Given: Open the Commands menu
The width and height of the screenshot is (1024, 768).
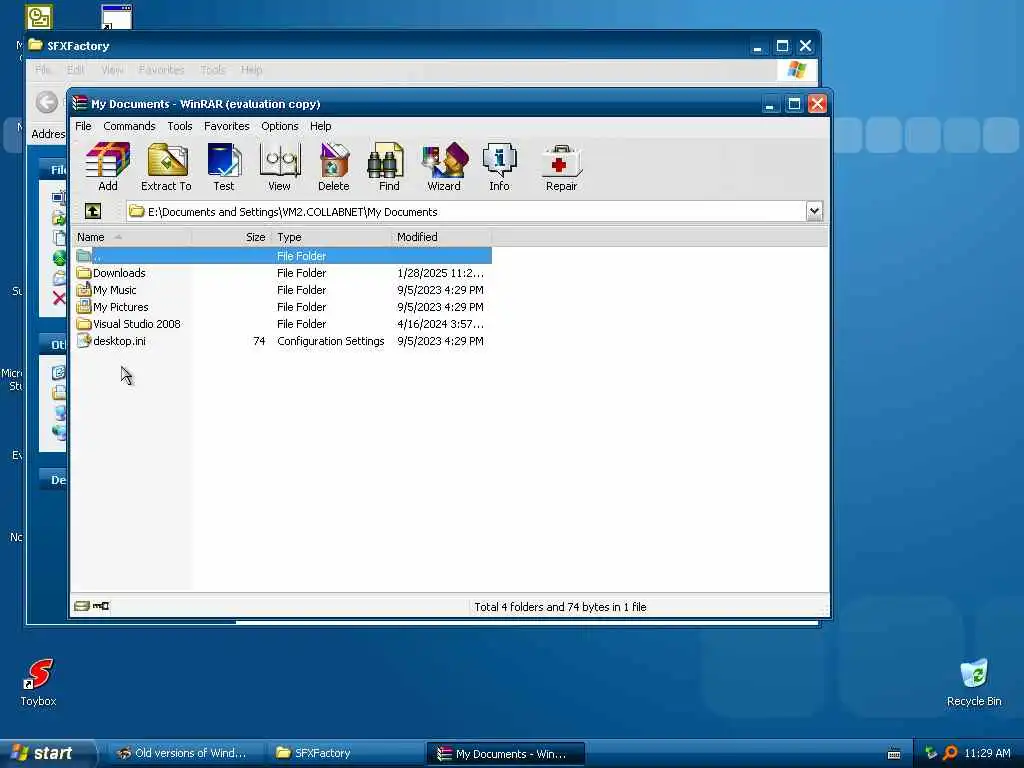Looking at the screenshot, I should (129, 126).
